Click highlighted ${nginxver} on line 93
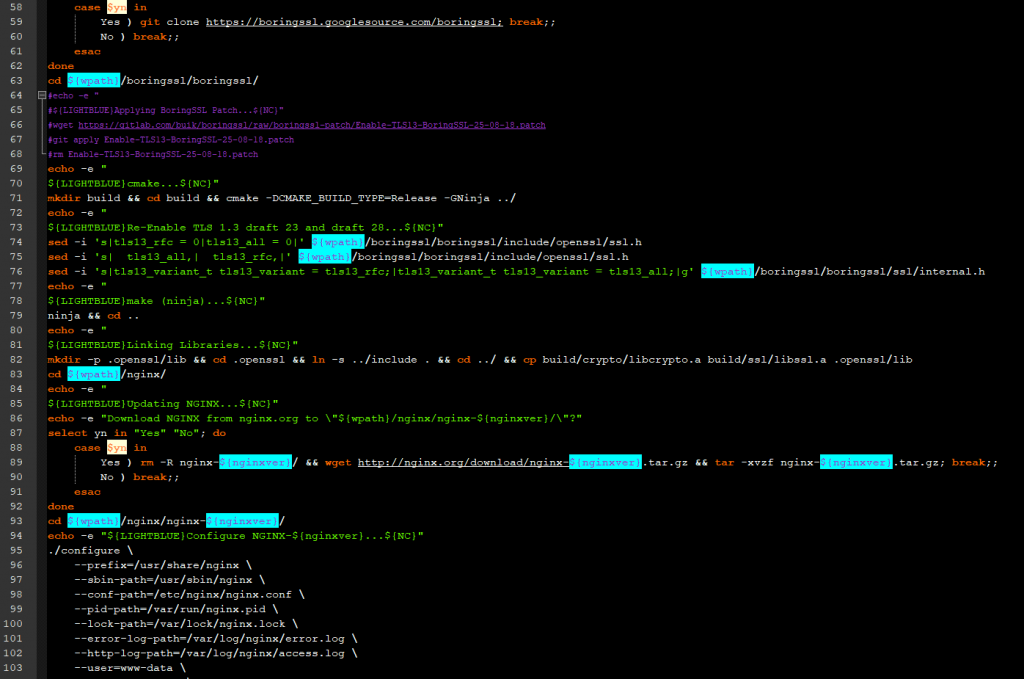 coord(242,520)
